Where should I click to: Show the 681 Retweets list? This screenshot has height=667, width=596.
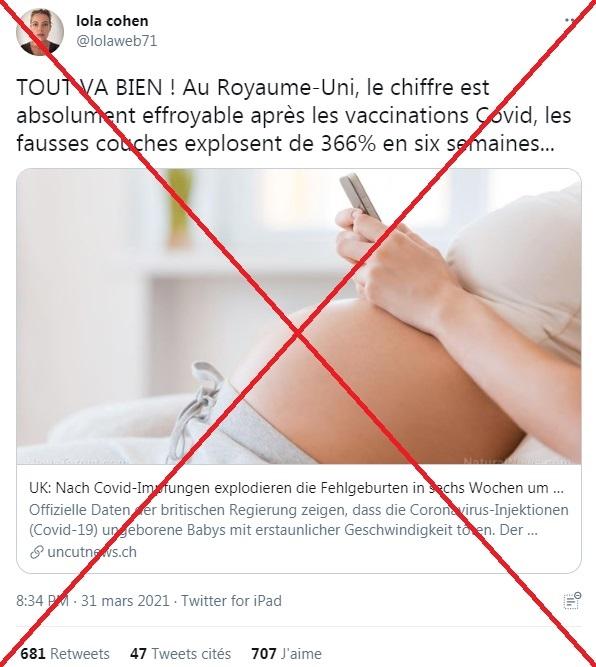pyautogui.click(x=65, y=653)
